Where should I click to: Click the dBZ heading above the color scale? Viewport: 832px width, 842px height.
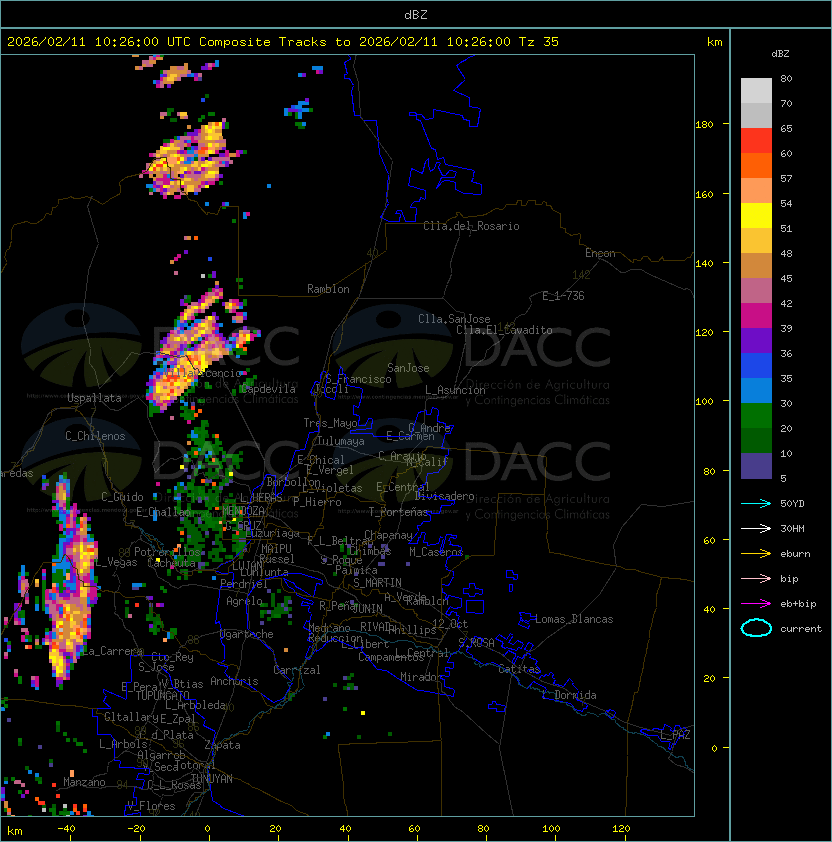click(780, 54)
